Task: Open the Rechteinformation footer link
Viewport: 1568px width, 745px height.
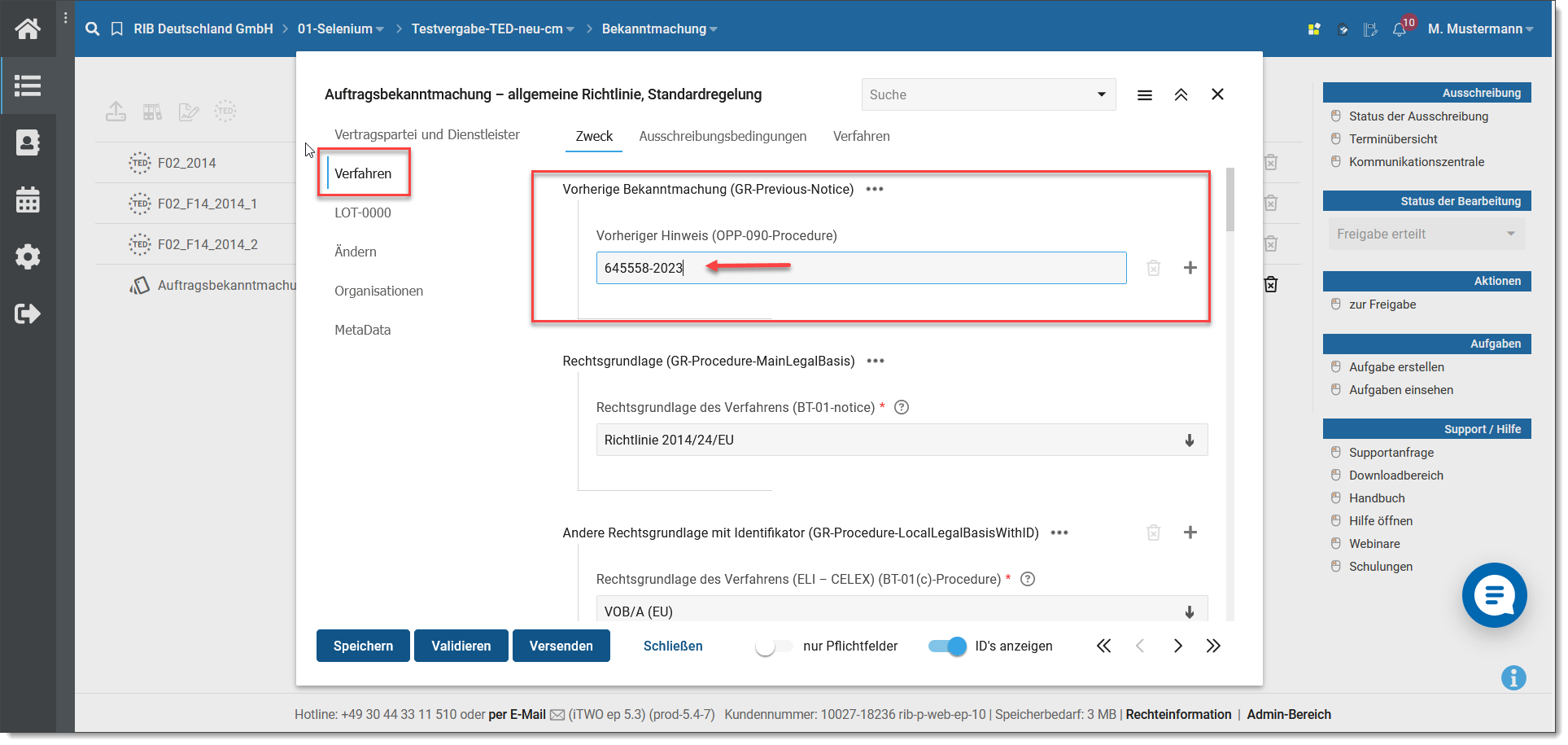Action: [x=1178, y=714]
